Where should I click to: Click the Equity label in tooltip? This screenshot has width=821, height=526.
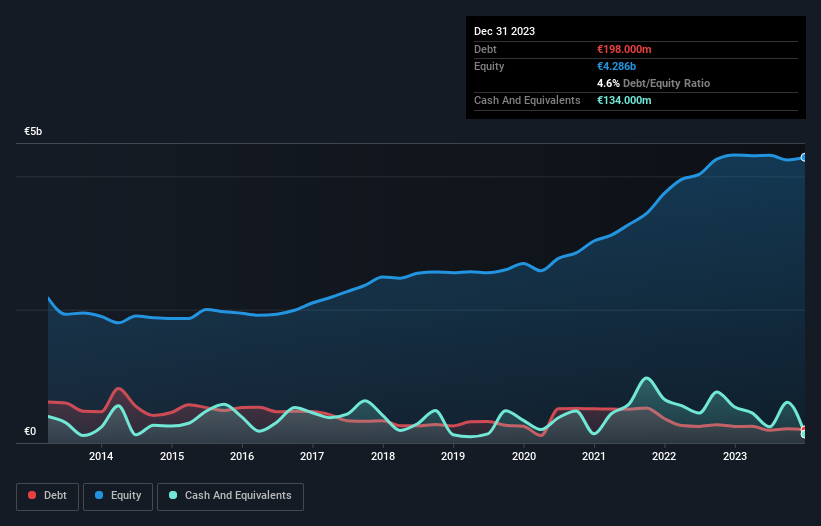tap(489, 66)
